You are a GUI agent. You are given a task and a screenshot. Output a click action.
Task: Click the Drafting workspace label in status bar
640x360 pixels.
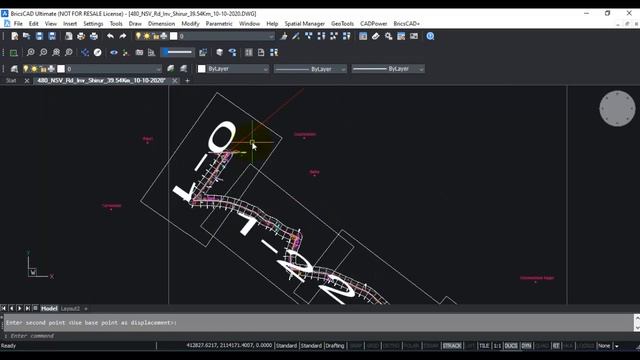click(x=335, y=346)
